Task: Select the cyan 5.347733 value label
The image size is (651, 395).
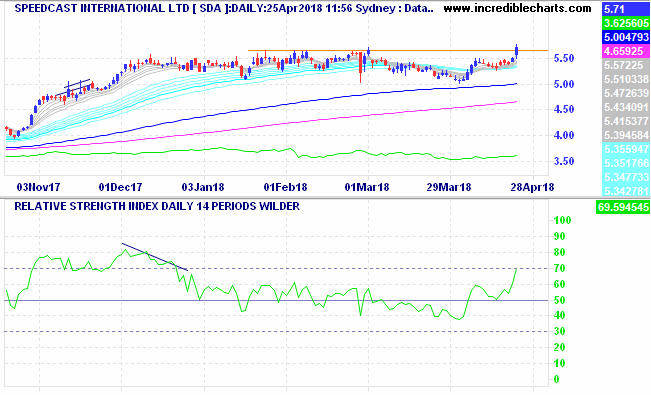Action: (626, 177)
